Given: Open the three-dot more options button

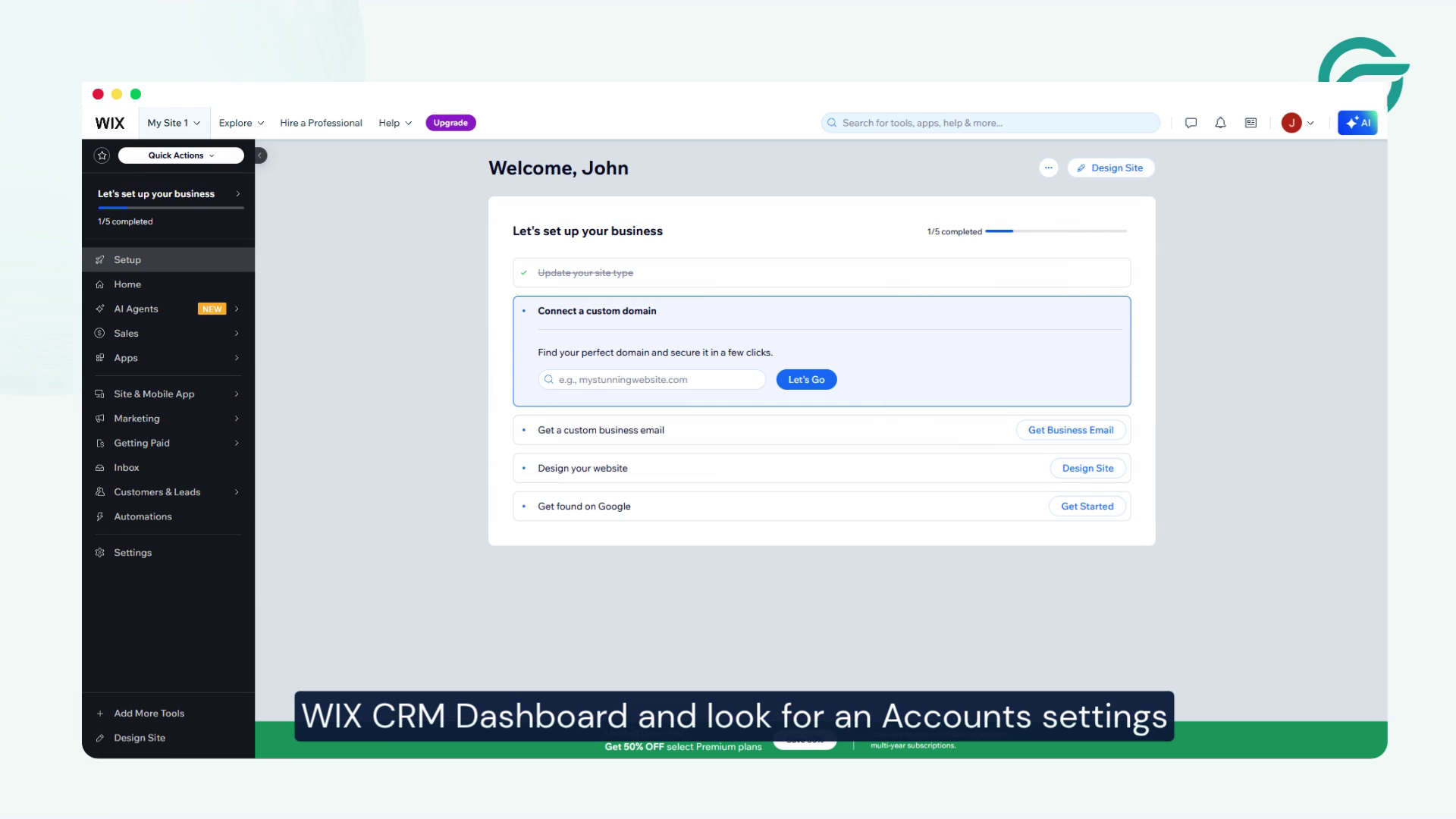Looking at the screenshot, I should pyautogui.click(x=1048, y=168).
